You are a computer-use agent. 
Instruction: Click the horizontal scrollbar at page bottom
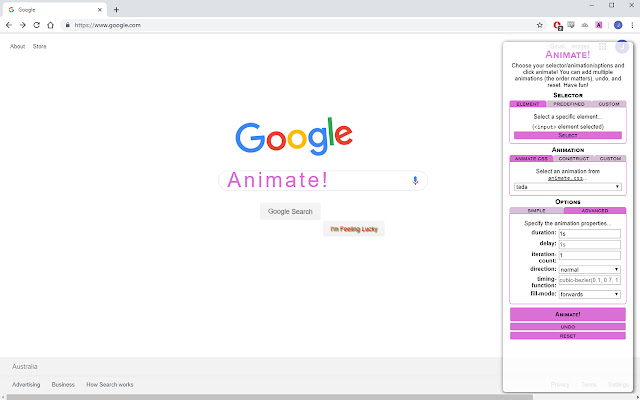(269, 397)
